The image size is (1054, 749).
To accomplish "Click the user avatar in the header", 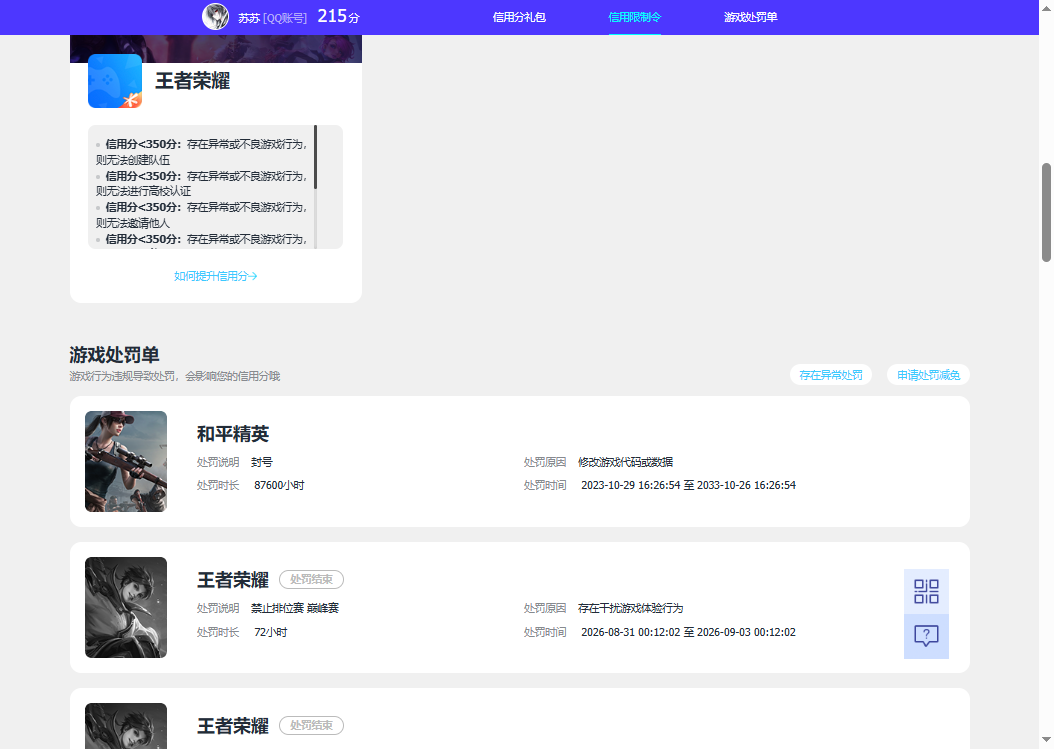I will pyautogui.click(x=215, y=17).
